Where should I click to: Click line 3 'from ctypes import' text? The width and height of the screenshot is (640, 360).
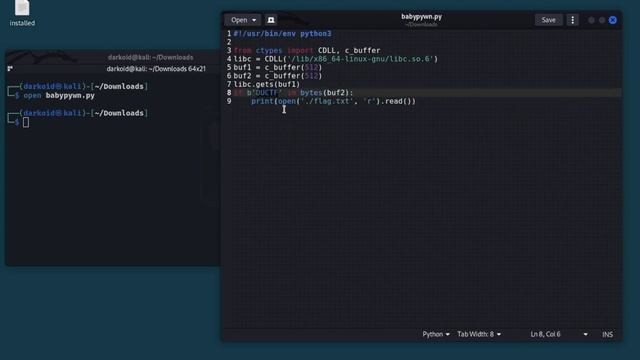coord(273,51)
